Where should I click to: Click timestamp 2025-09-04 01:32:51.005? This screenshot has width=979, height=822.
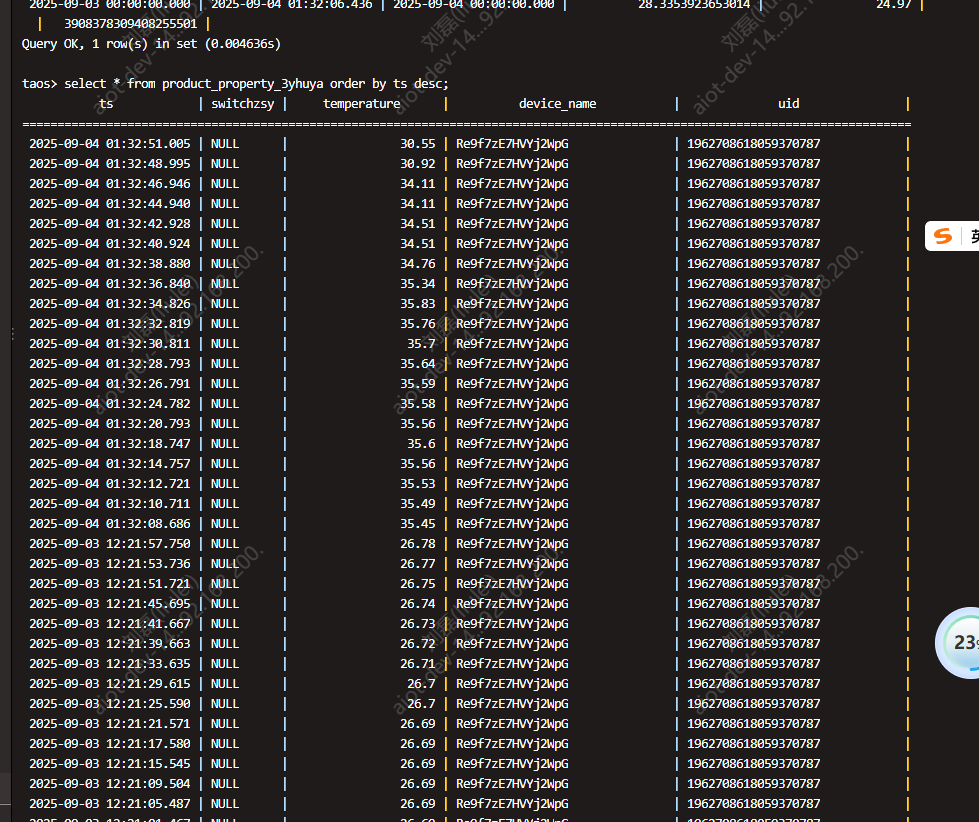coord(109,144)
